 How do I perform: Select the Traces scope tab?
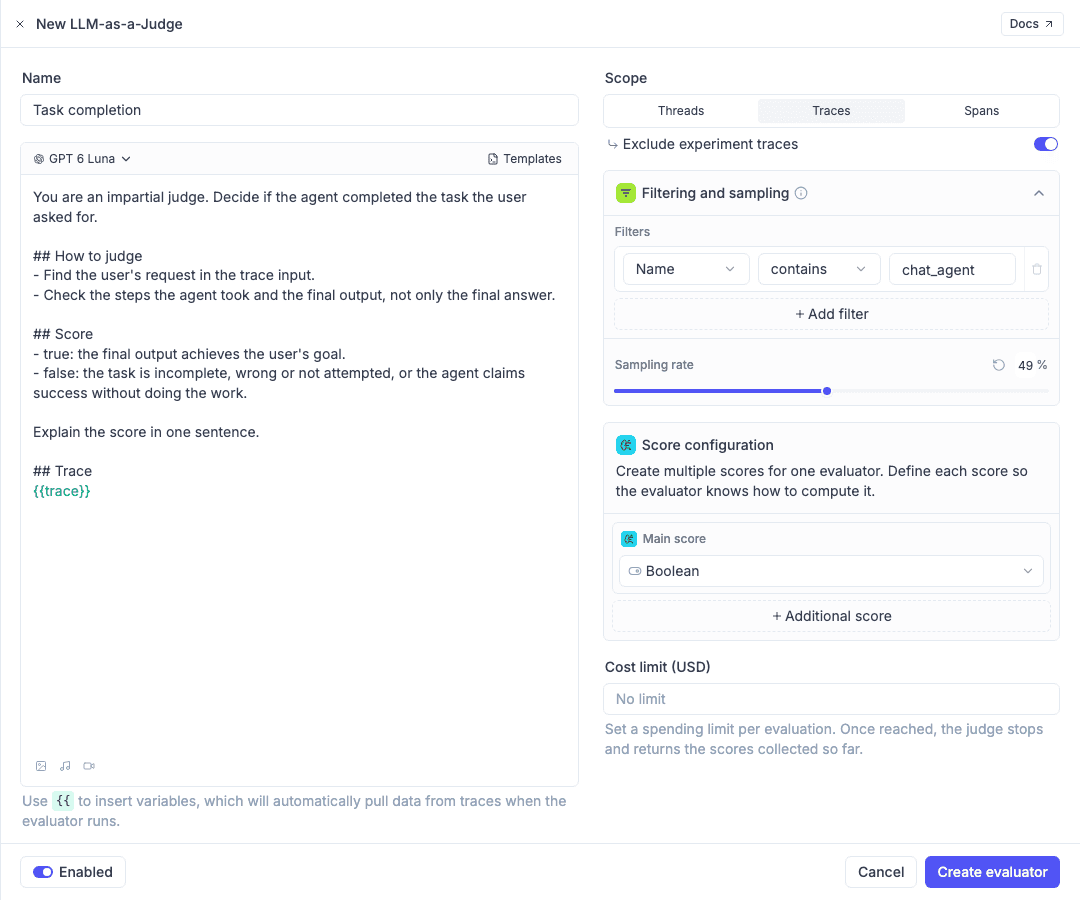(x=831, y=111)
